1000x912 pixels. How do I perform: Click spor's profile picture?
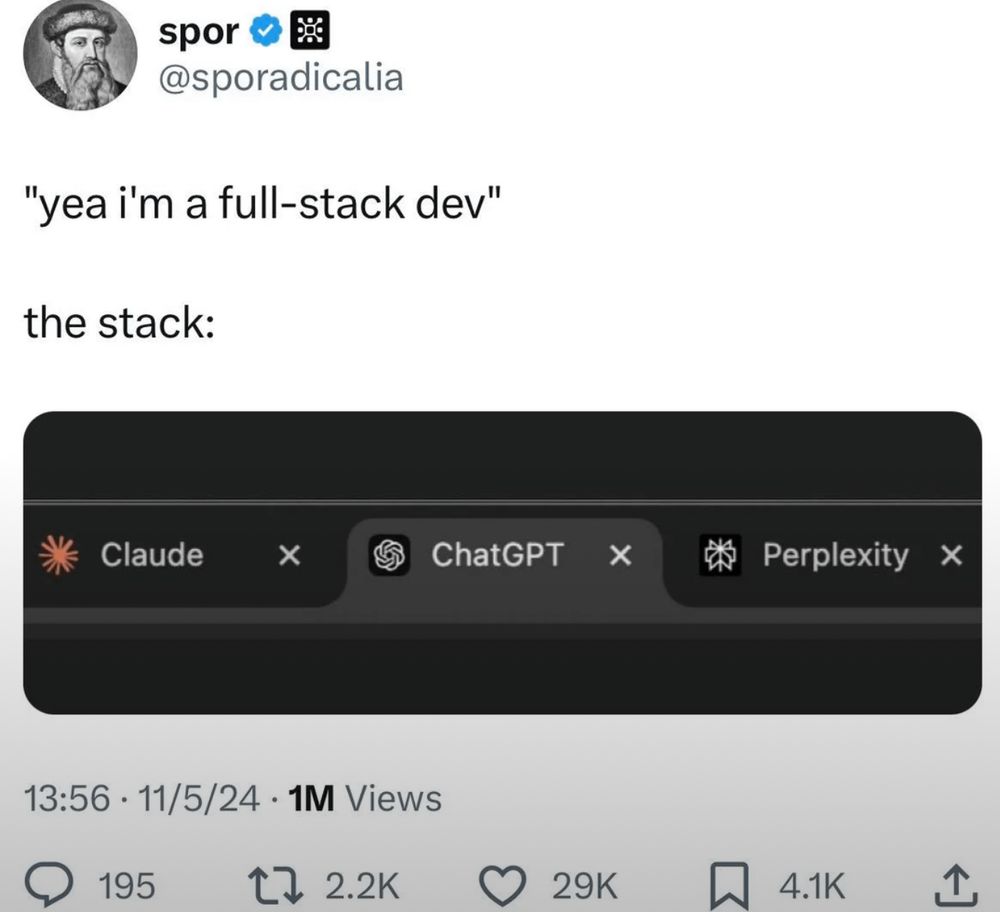pyautogui.click(x=80, y=55)
